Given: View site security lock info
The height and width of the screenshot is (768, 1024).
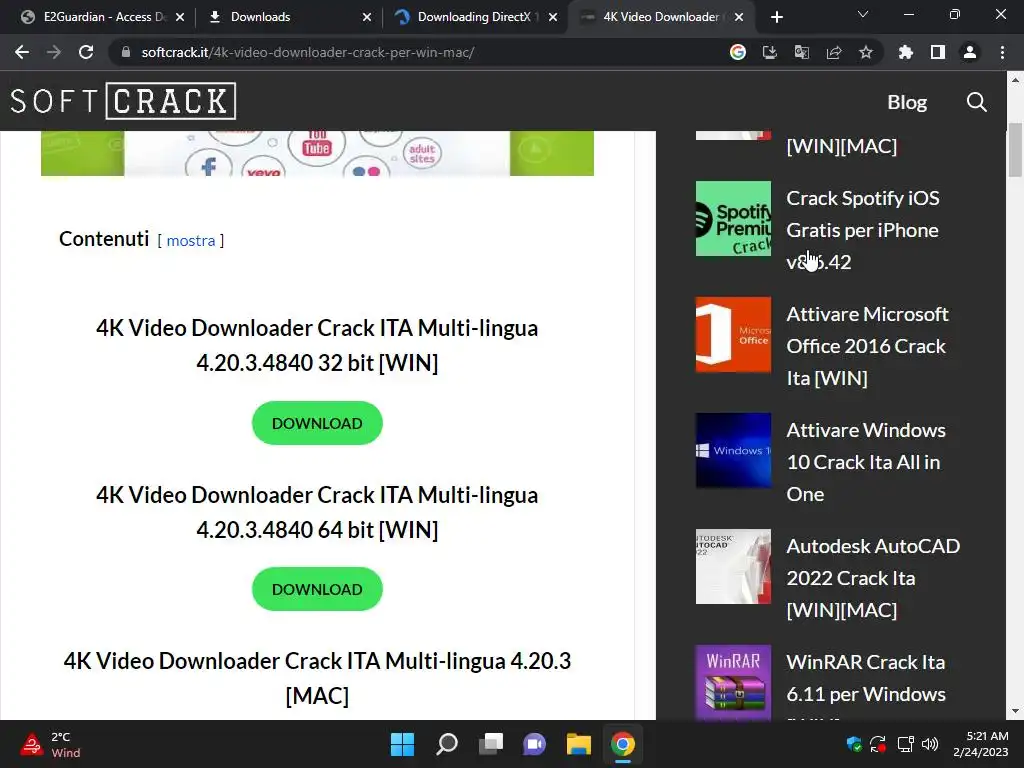Looking at the screenshot, I should [126, 52].
